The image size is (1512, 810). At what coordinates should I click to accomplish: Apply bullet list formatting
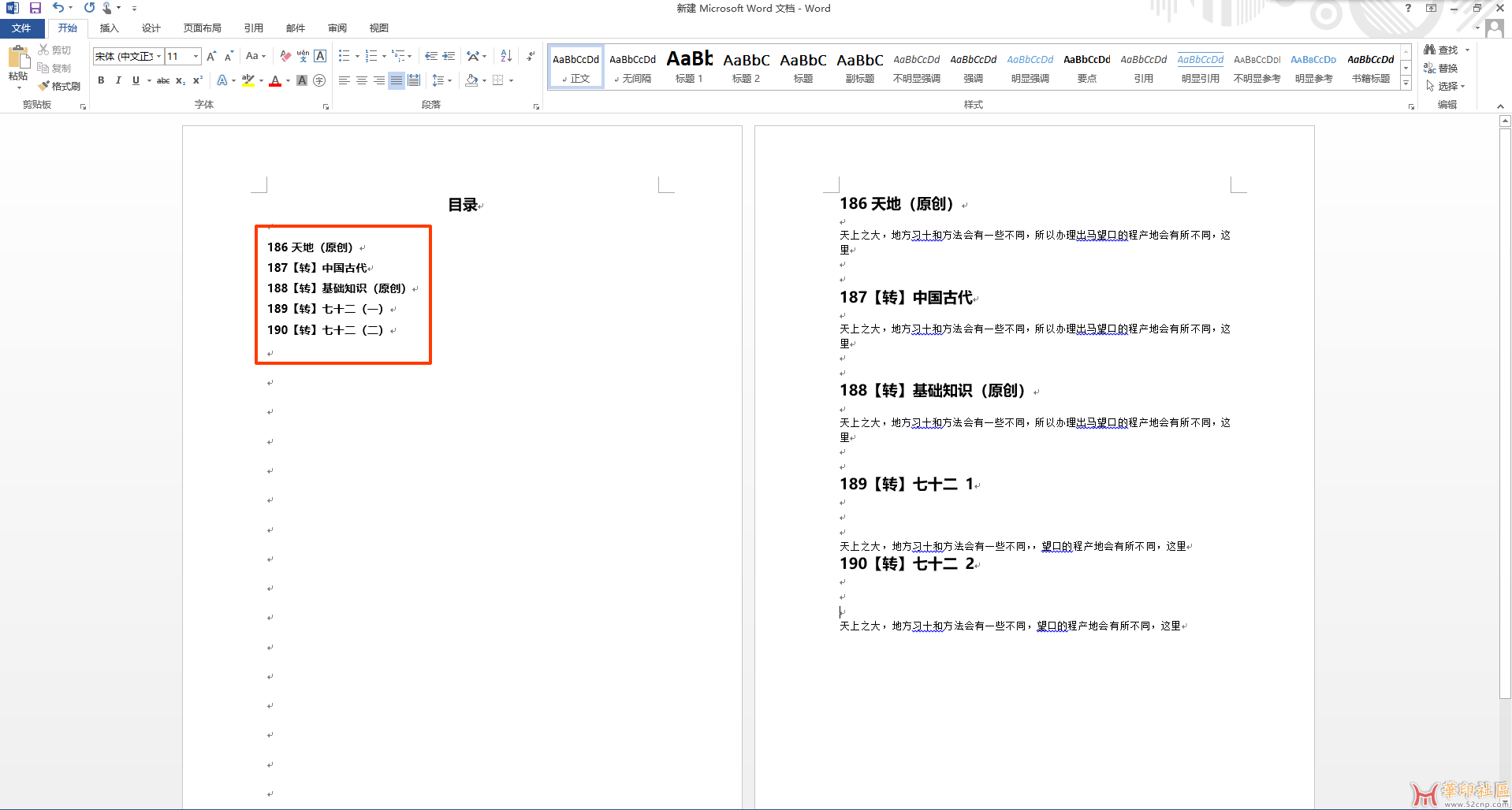pyautogui.click(x=344, y=56)
